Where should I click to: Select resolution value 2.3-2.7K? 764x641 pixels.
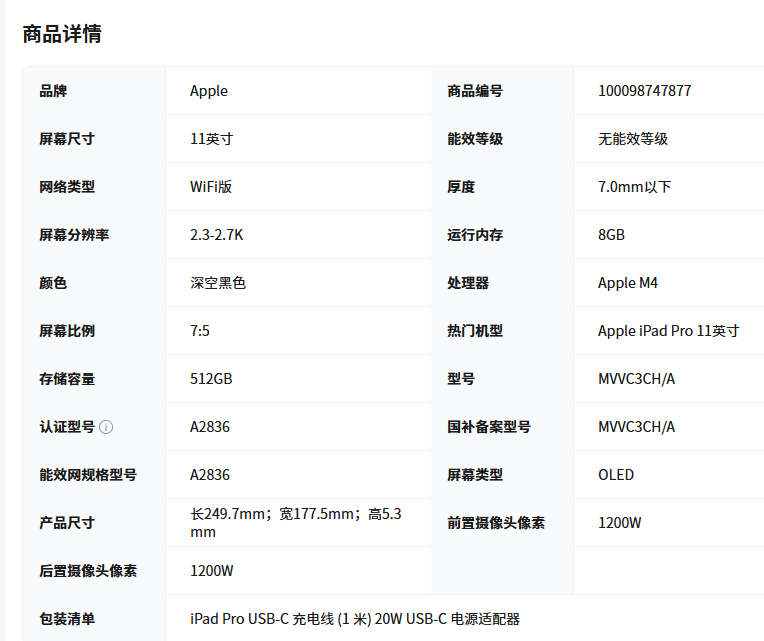point(216,235)
